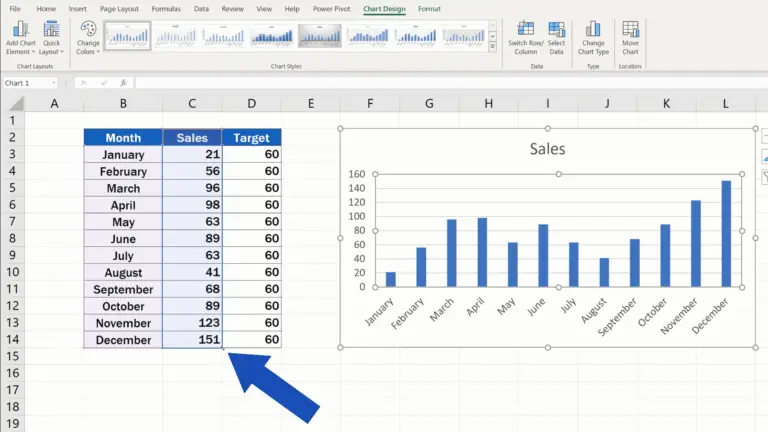
Task: Select the Target header cell
Action: pyautogui.click(x=251, y=138)
